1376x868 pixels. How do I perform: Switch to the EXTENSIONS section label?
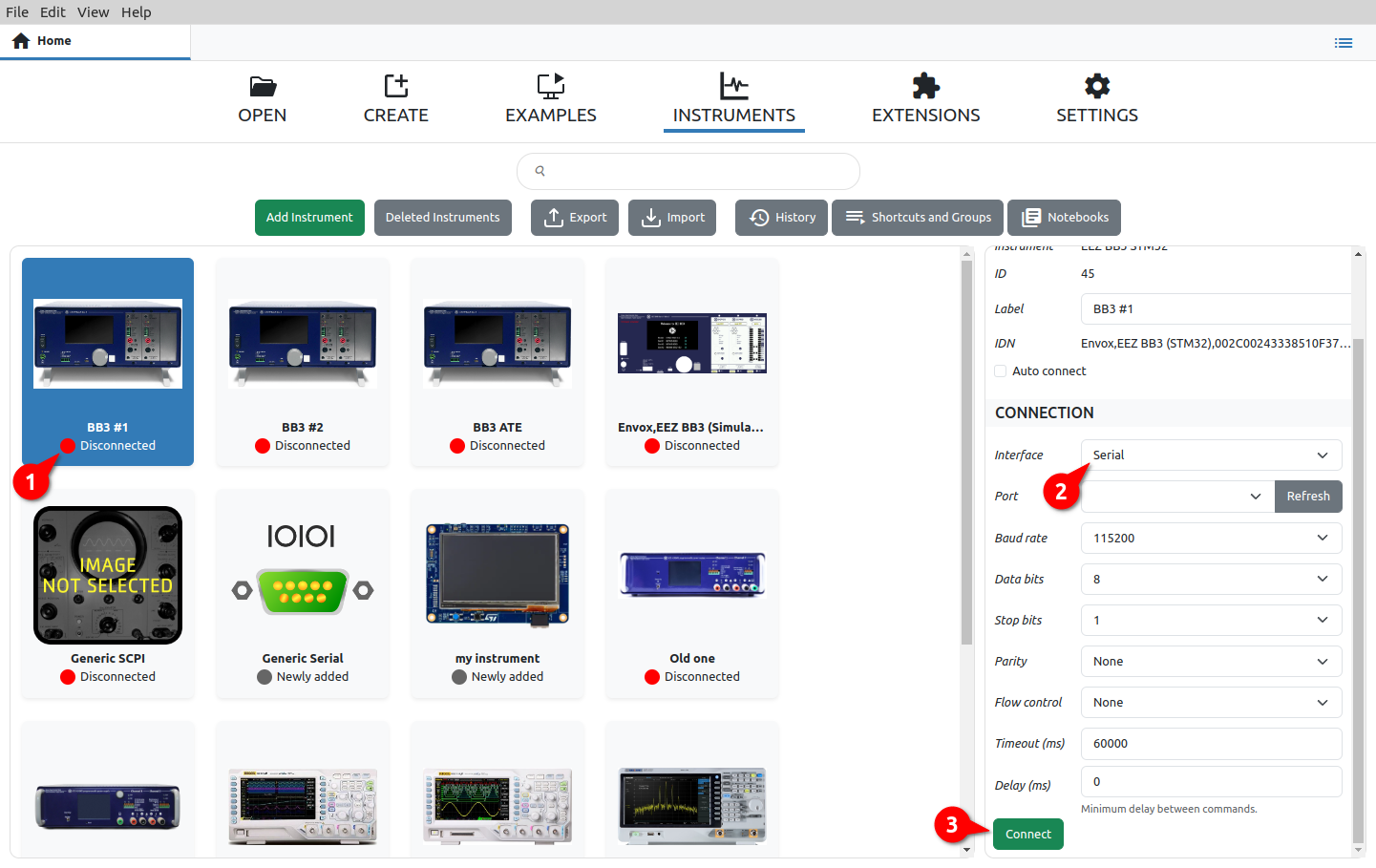coord(926,116)
